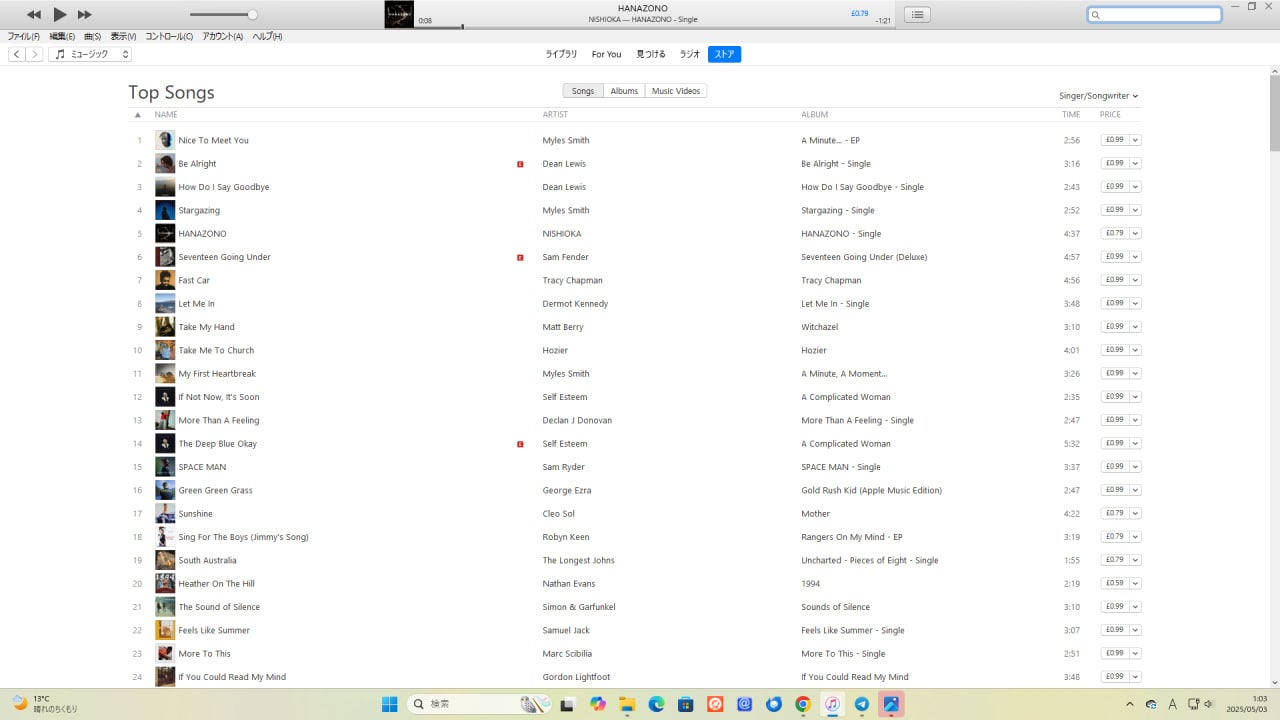Sort the list using the rank arrow header
Screen dimensions: 1280x720
(138, 115)
